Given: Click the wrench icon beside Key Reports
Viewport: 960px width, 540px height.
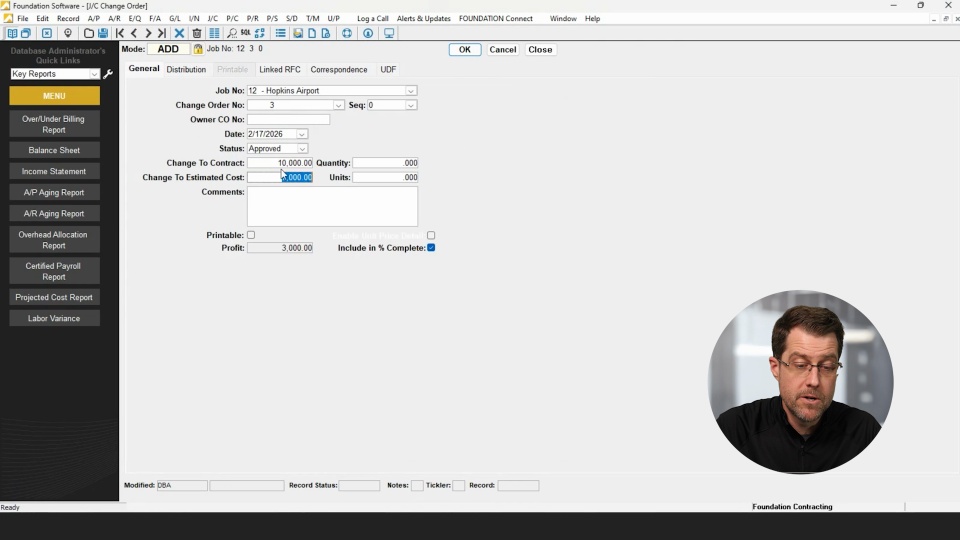Looking at the screenshot, I should pyautogui.click(x=109, y=74).
